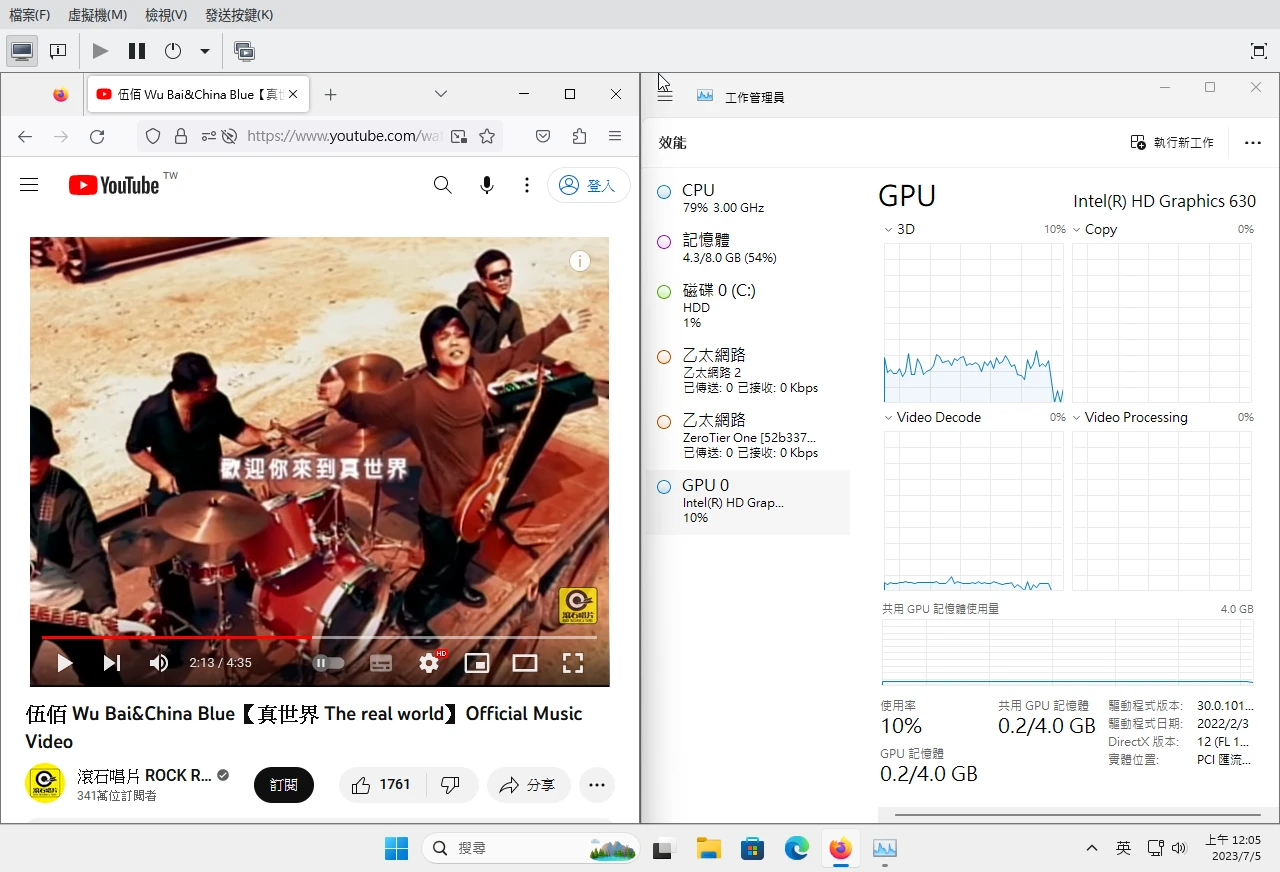Open YouTube search with the magnifier icon
Image resolution: width=1280 pixels, height=872 pixels.
point(442,185)
